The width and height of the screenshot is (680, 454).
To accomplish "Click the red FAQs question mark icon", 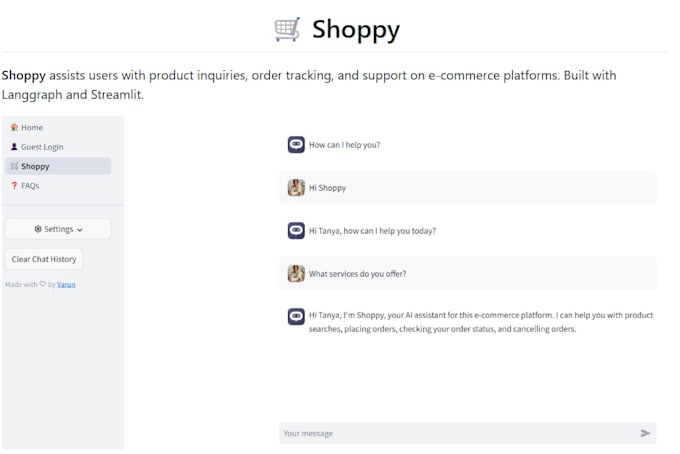I will [x=14, y=186].
